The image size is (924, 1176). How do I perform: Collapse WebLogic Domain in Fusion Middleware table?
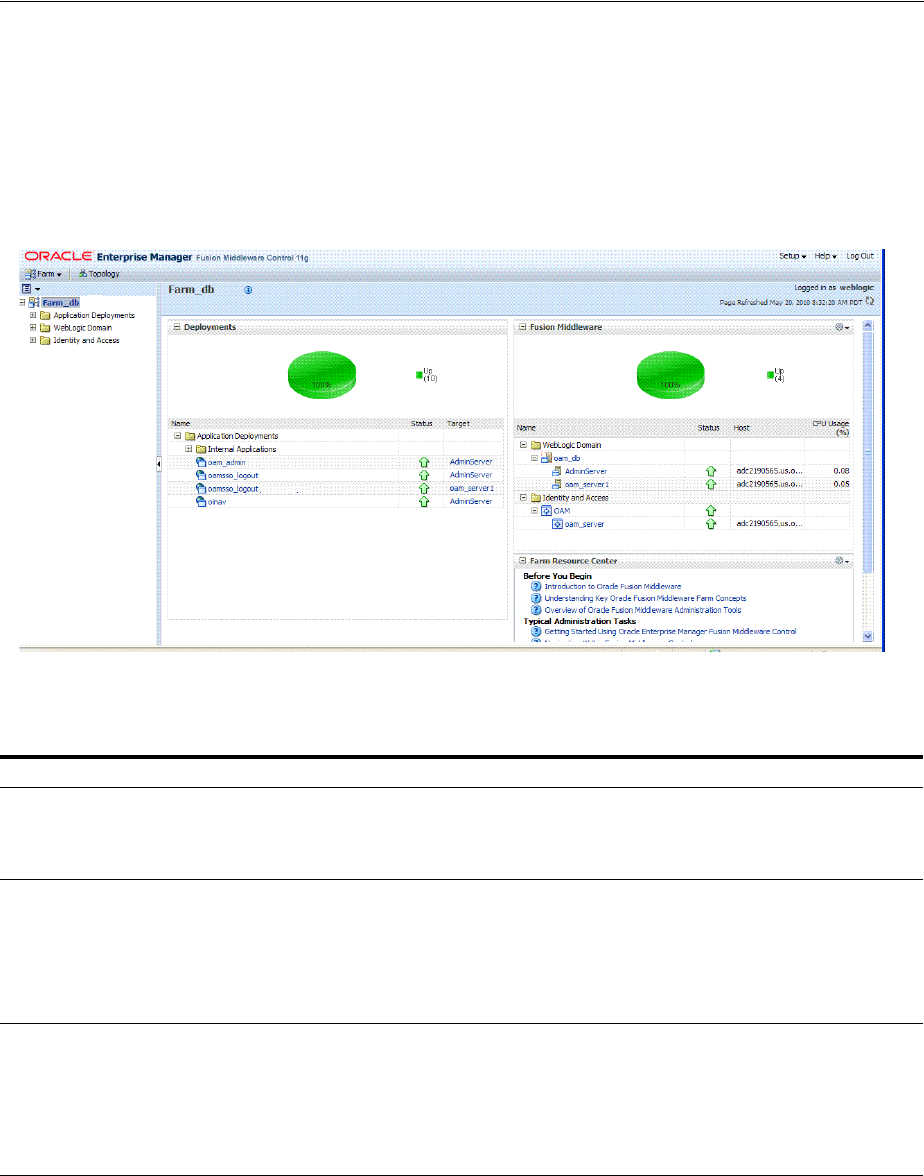click(524, 445)
